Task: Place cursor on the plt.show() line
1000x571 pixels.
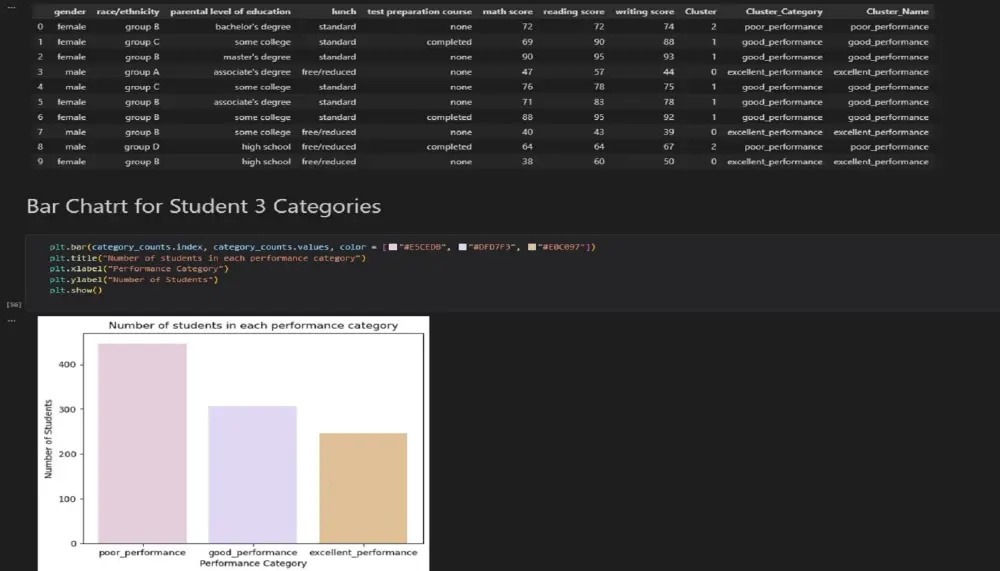Action: (76, 290)
